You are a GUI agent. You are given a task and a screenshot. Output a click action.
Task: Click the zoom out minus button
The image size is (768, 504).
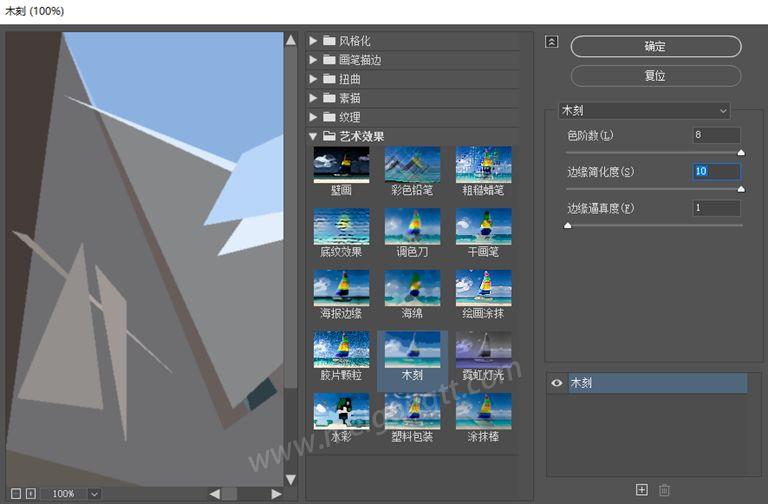(x=16, y=493)
